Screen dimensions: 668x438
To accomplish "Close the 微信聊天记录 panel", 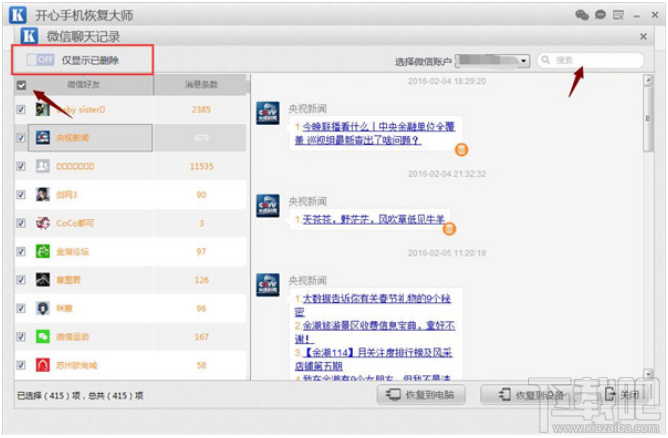I will click(x=643, y=37).
